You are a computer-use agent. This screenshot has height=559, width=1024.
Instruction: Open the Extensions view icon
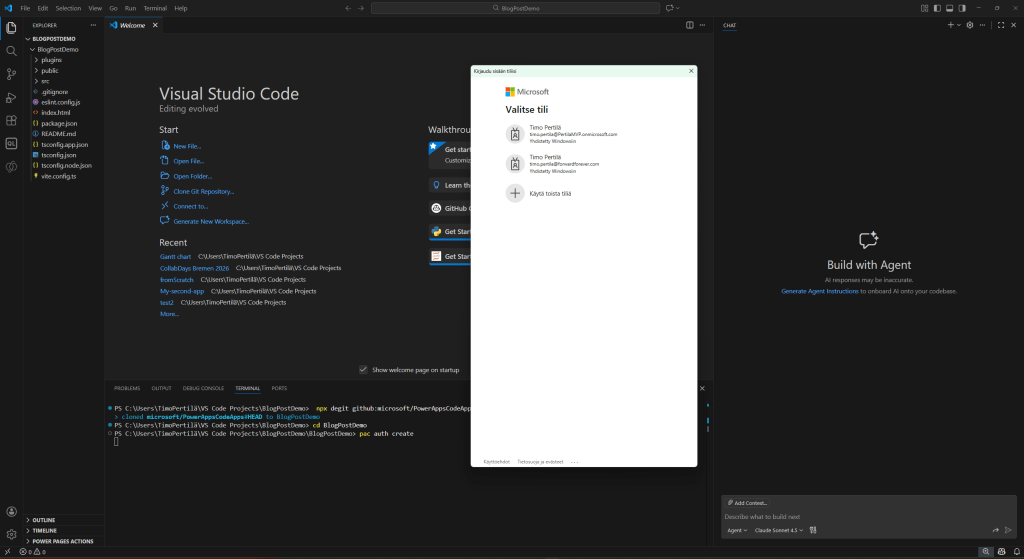click(x=12, y=120)
